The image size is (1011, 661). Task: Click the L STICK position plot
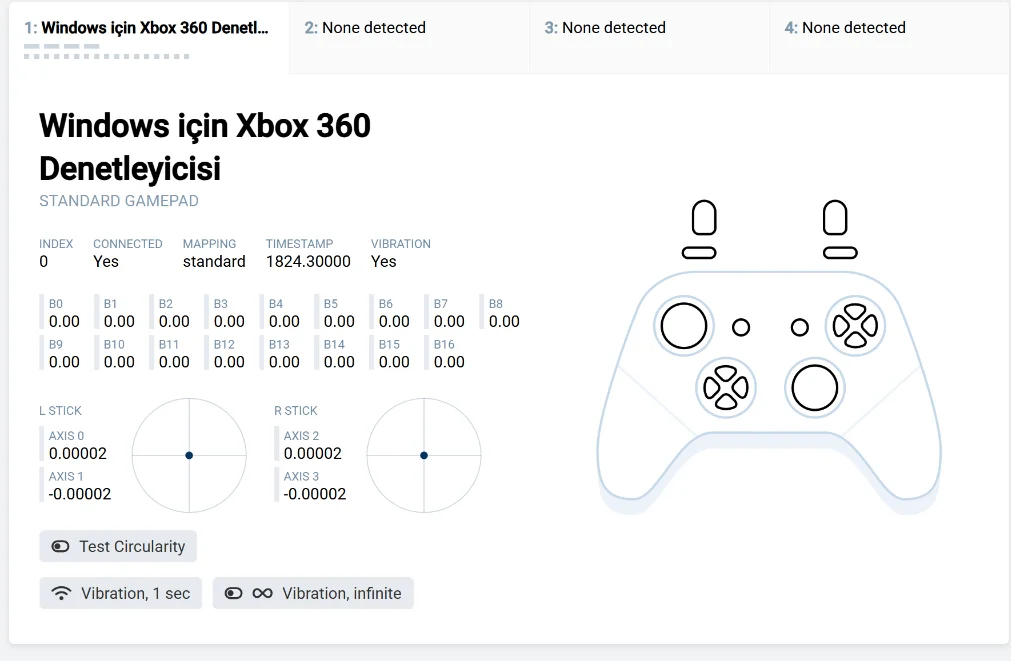pos(189,455)
